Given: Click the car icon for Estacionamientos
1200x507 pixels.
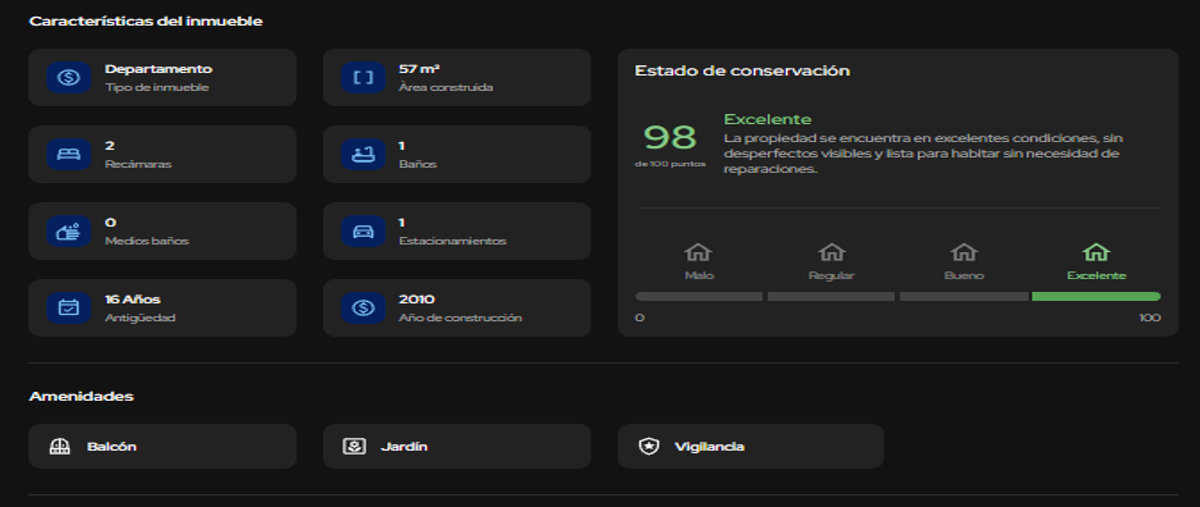Looking at the screenshot, I should pos(363,231).
